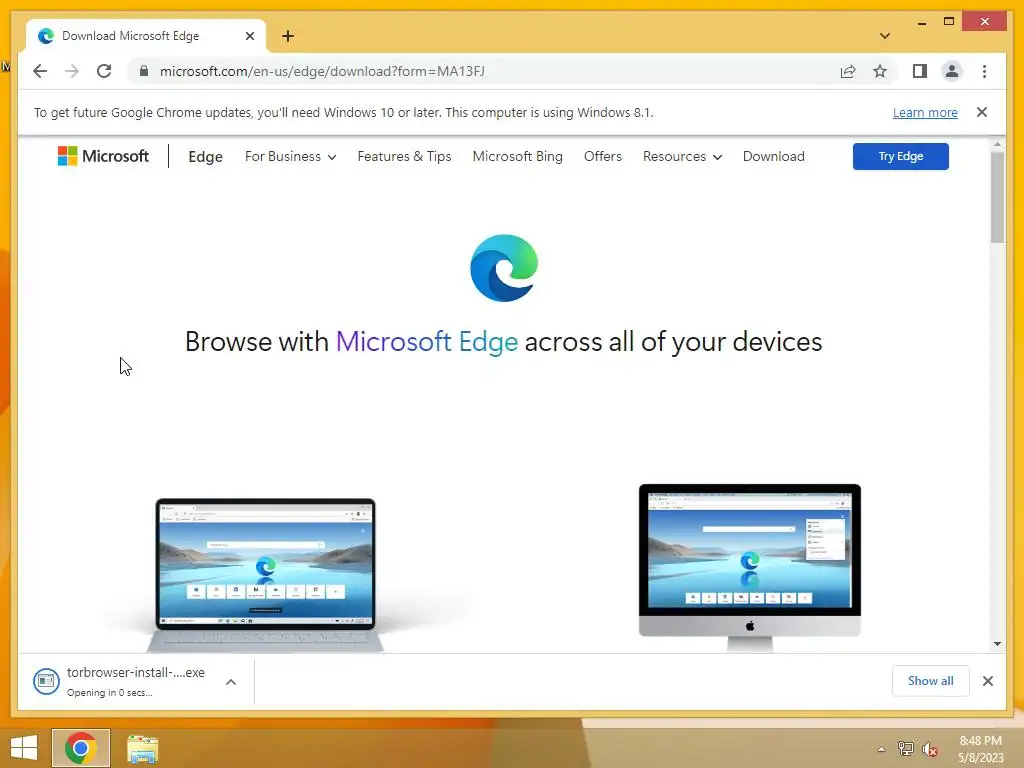Open the torbrowser-install exe download item
Image resolution: width=1024 pixels, height=768 pixels.
pos(119,681)
